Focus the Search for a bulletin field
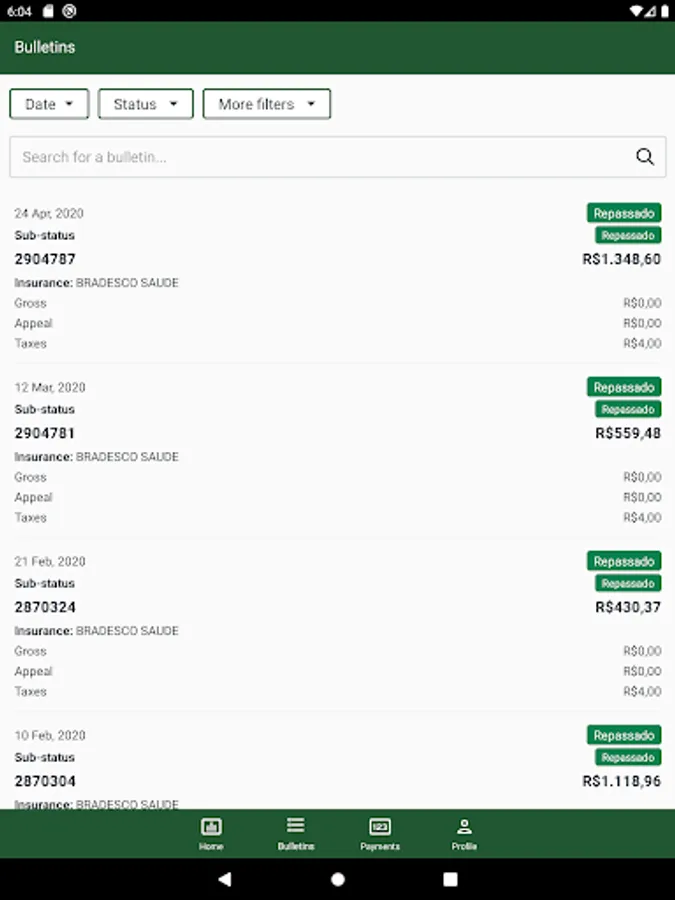Screen dimensions: 675x900 click(x=338, y=157)
